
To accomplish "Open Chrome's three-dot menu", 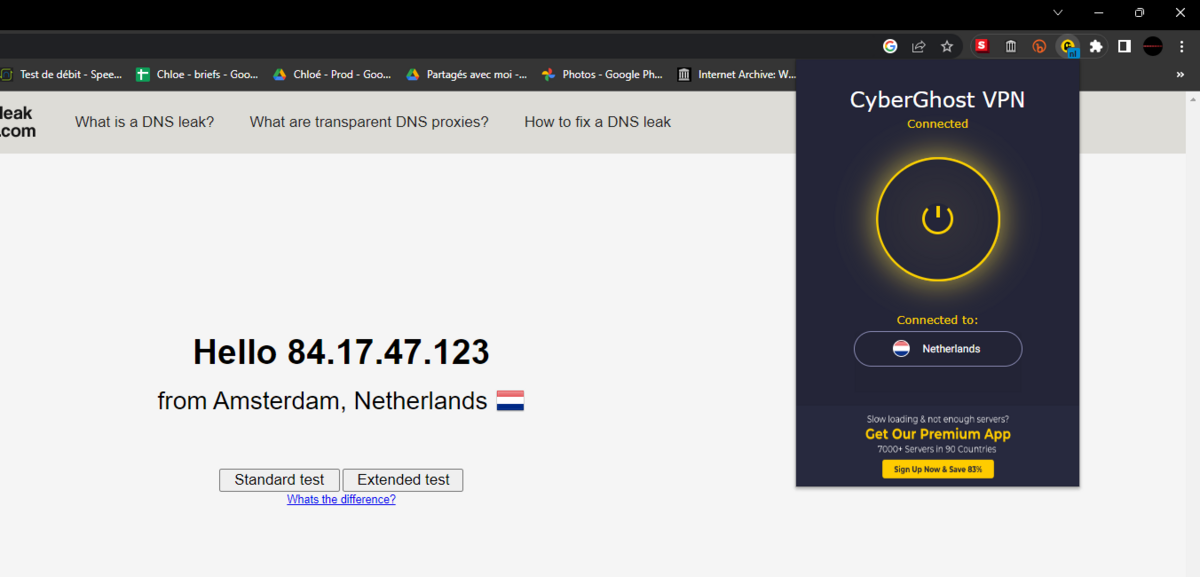I will 1182,46.
